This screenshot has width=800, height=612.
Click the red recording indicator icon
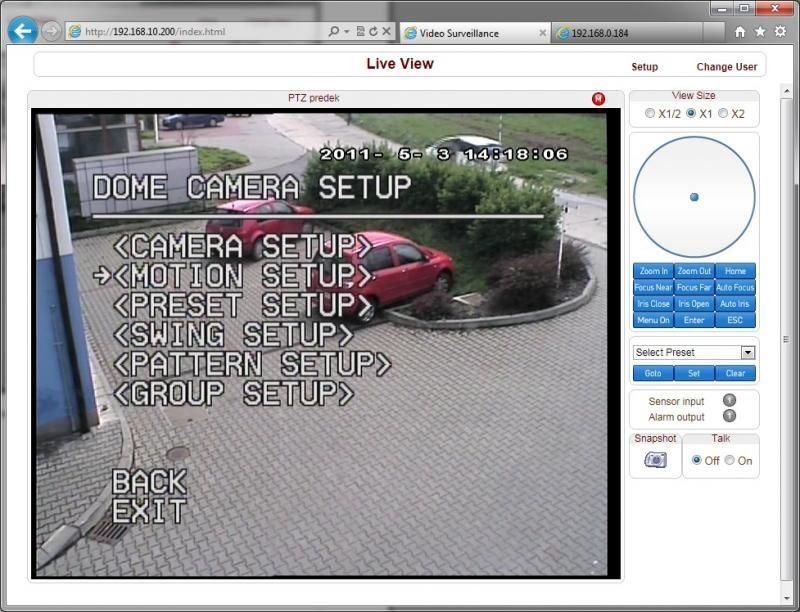[x=598, y=98]
